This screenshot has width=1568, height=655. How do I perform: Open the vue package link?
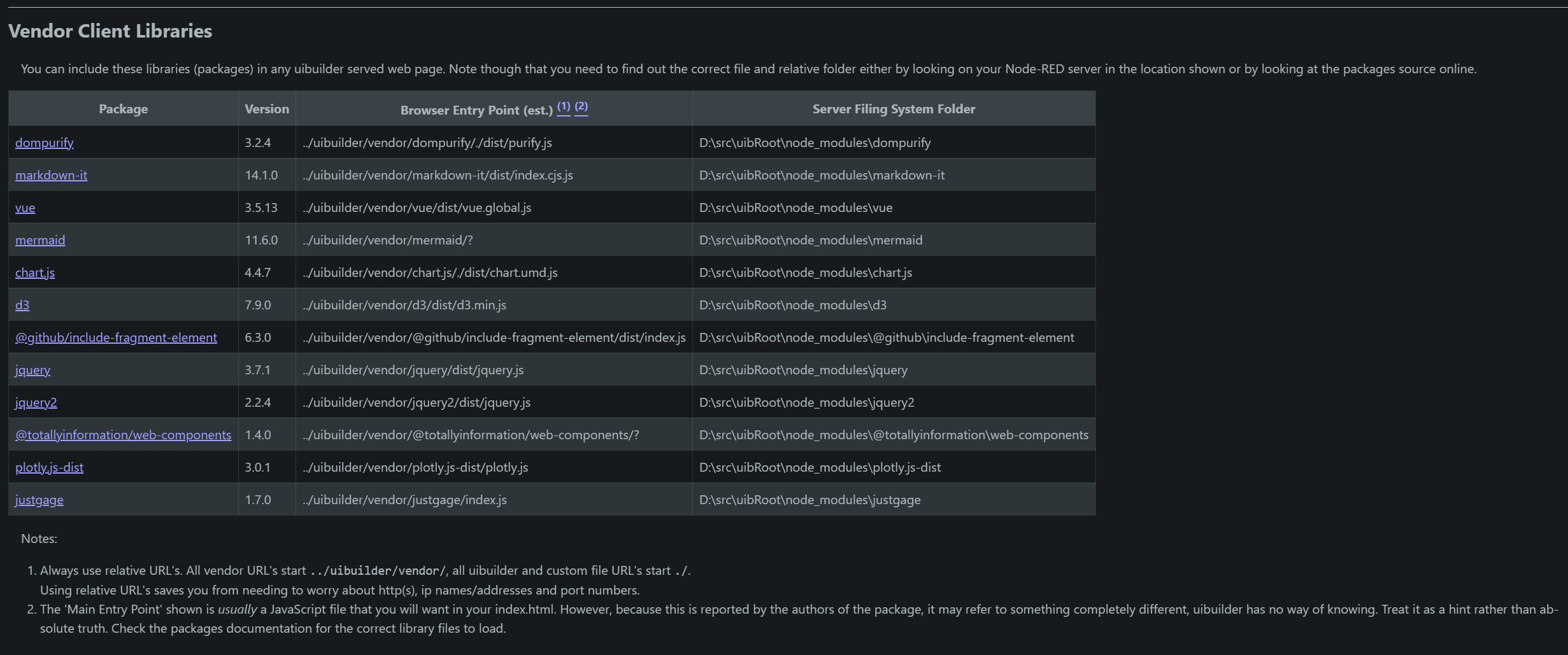[25, 208]
